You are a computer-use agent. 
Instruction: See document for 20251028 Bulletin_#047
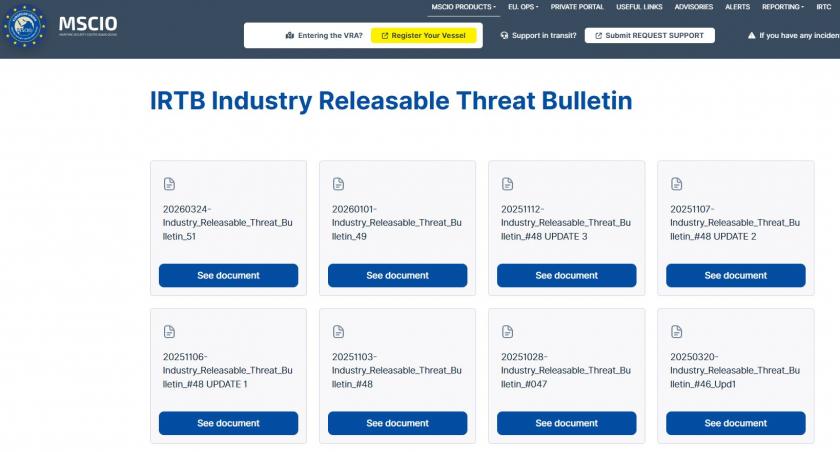[x=567, y=423]
